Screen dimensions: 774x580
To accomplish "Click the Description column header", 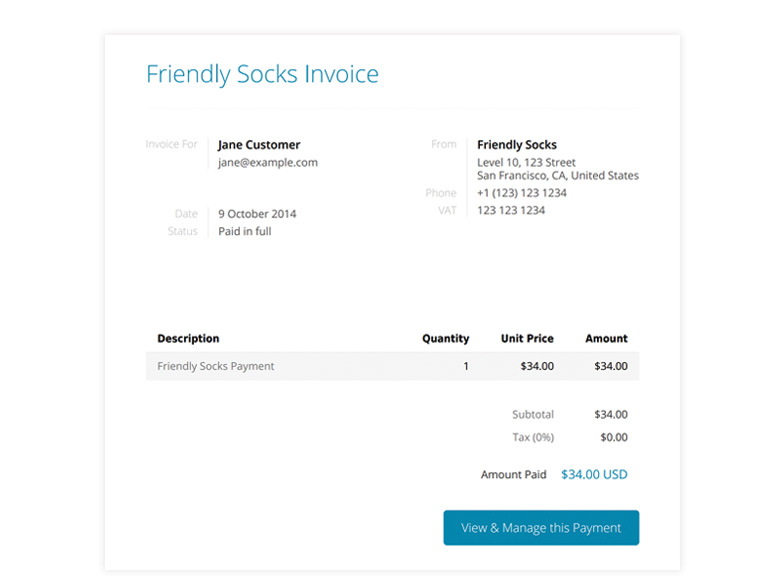I will [x=188, y=339].
